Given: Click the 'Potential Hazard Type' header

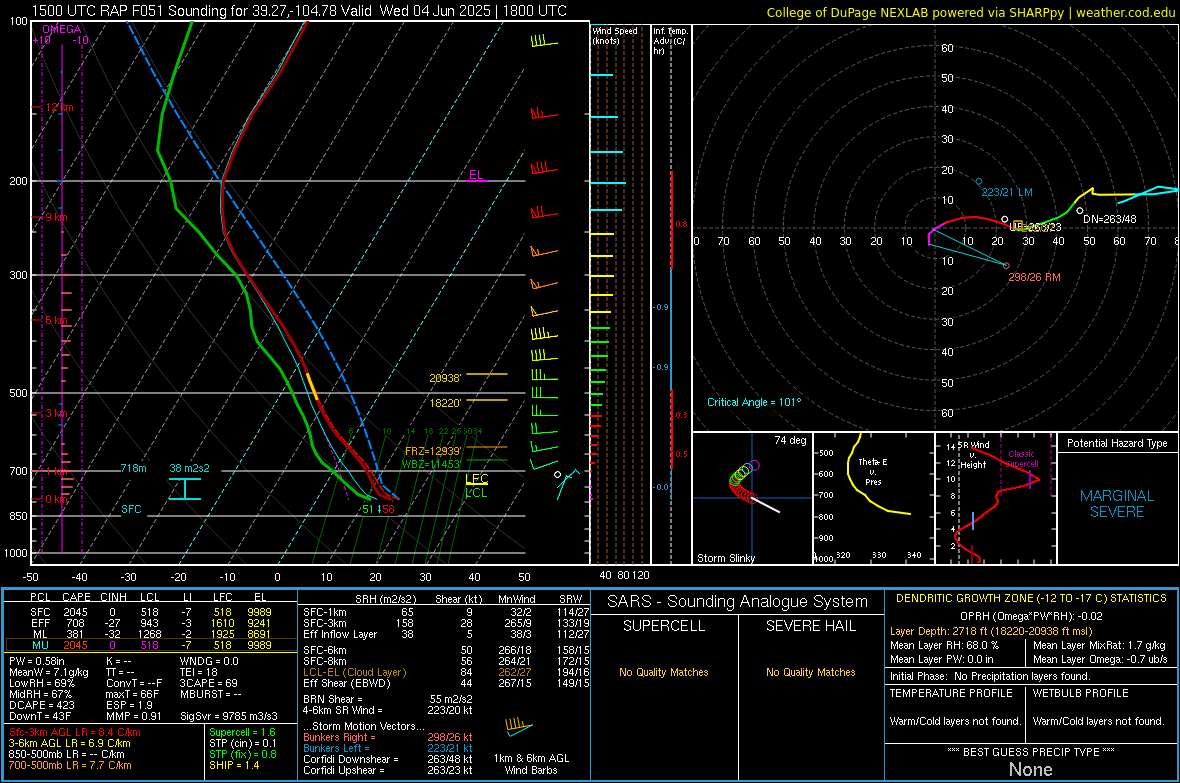Looking at the screenshot, I should 1117,443.
